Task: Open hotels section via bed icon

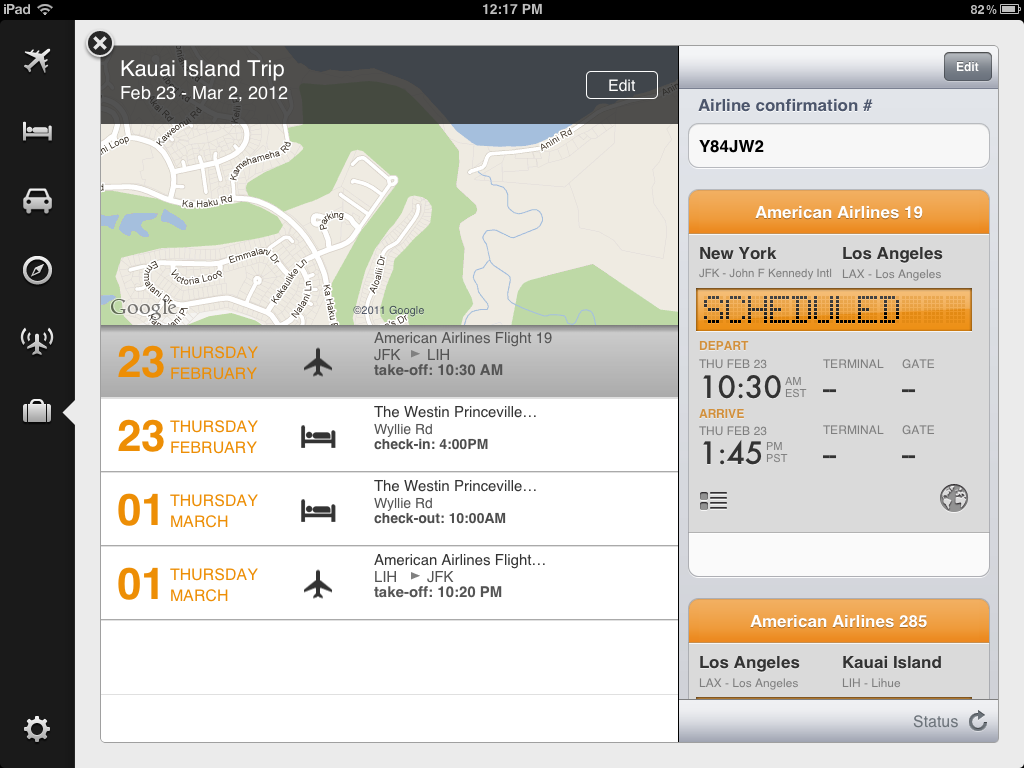Action: [x=37, y=129]
